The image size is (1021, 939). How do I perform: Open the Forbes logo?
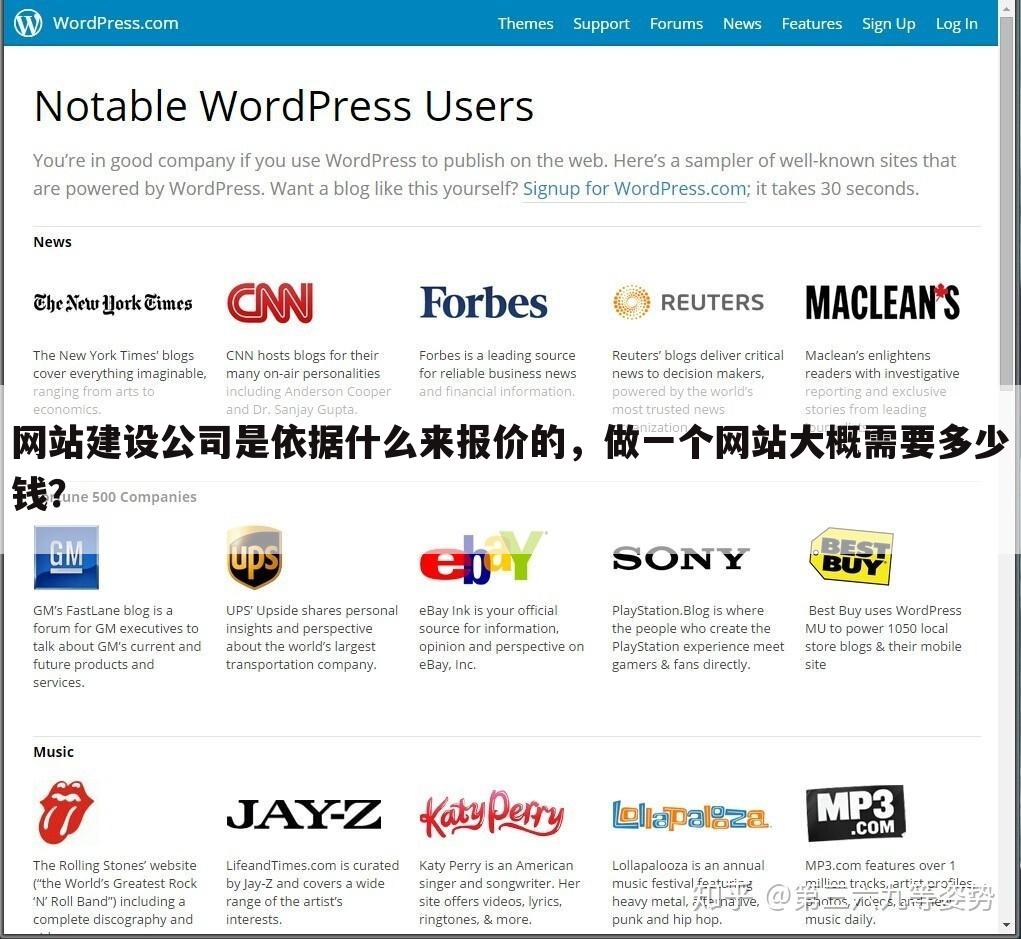point(483,303)
